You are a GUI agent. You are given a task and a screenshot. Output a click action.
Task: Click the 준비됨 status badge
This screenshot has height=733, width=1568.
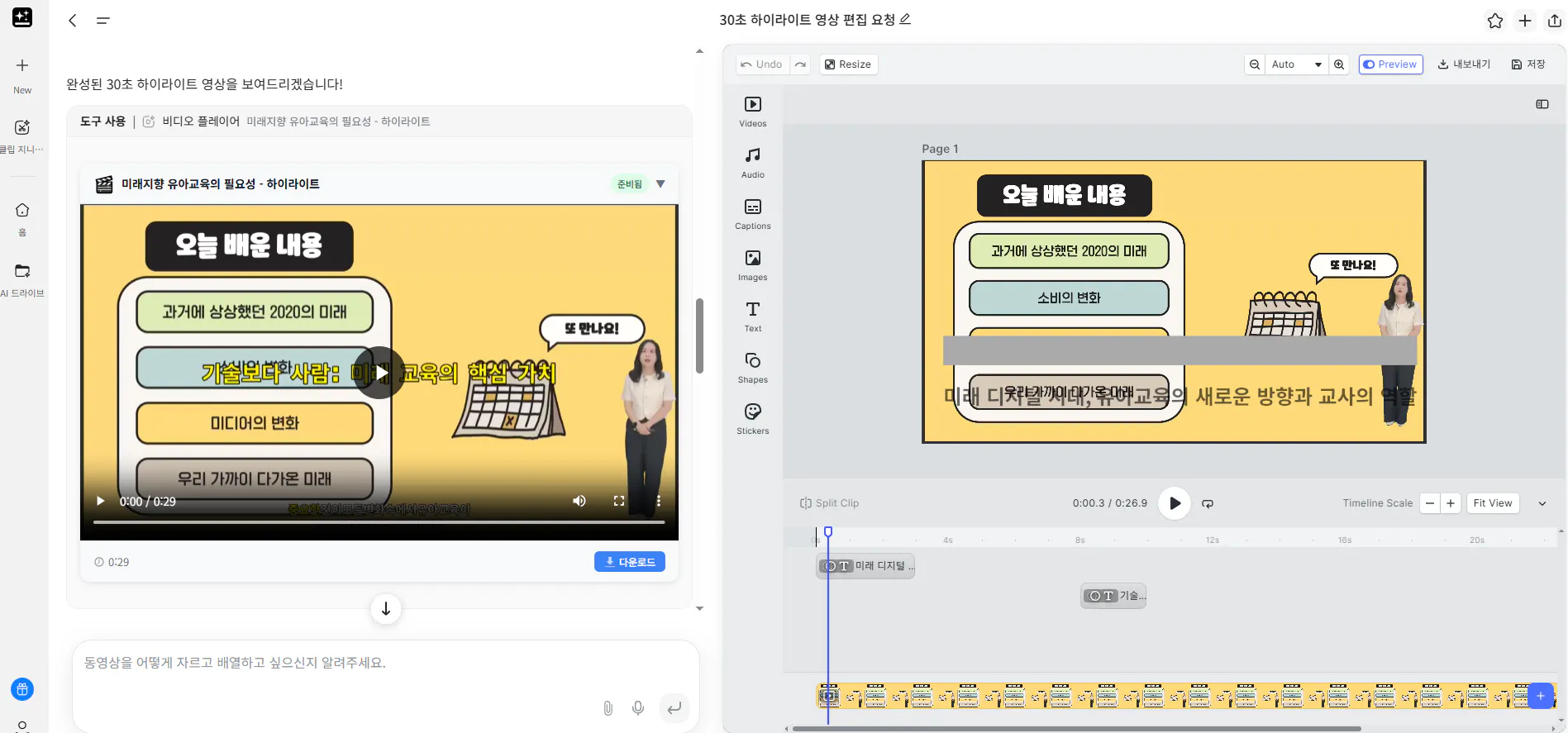[630, 184]
